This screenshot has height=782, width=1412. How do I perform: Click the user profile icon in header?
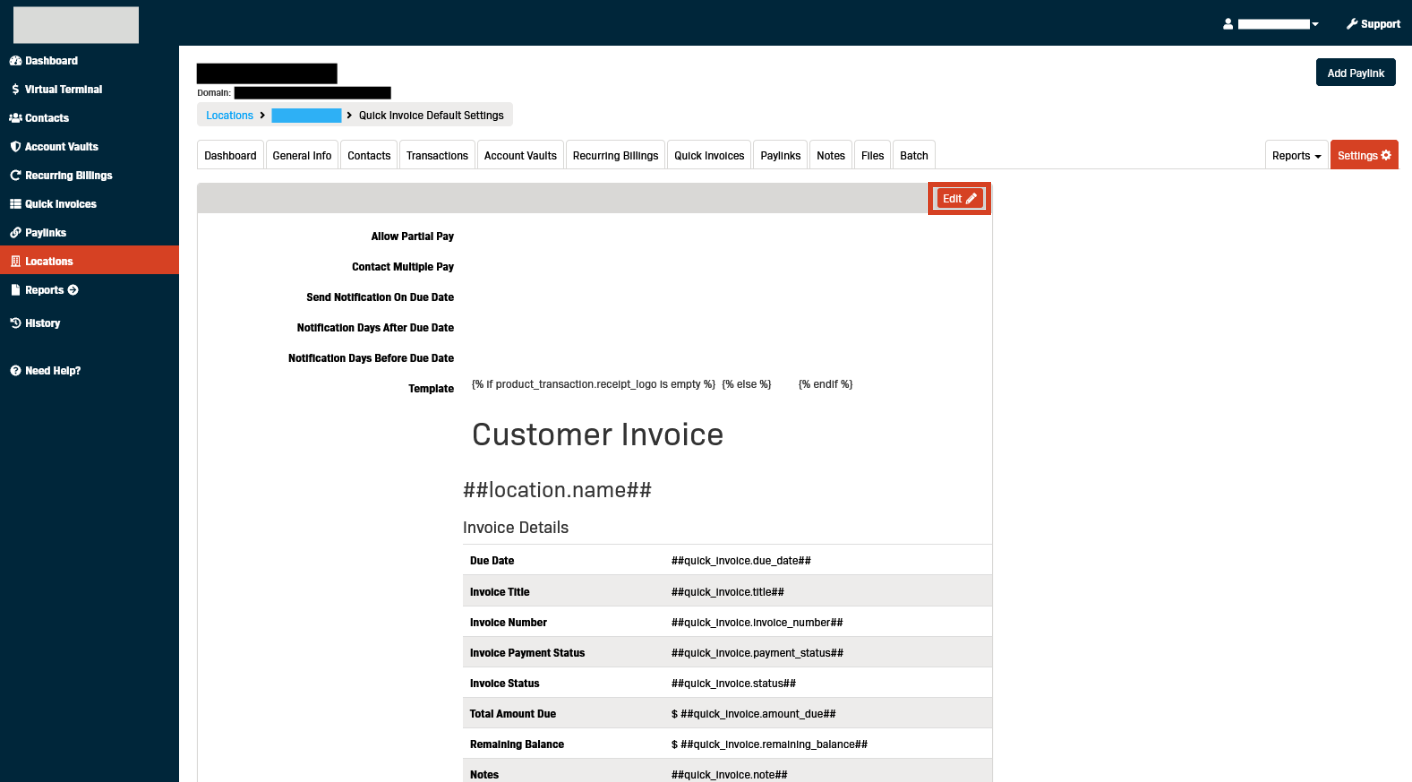click(1228, 24)
